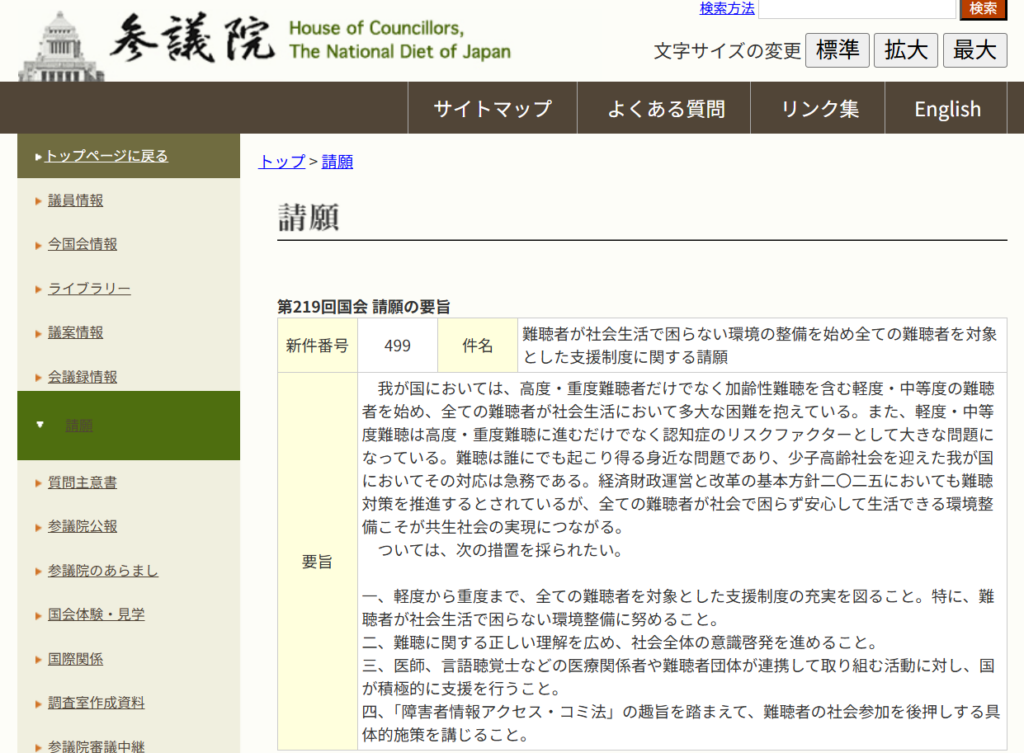Open 議案情報 in the sidebar
The height and width of the screenshot is (753, 1024).
pos(75,333)
